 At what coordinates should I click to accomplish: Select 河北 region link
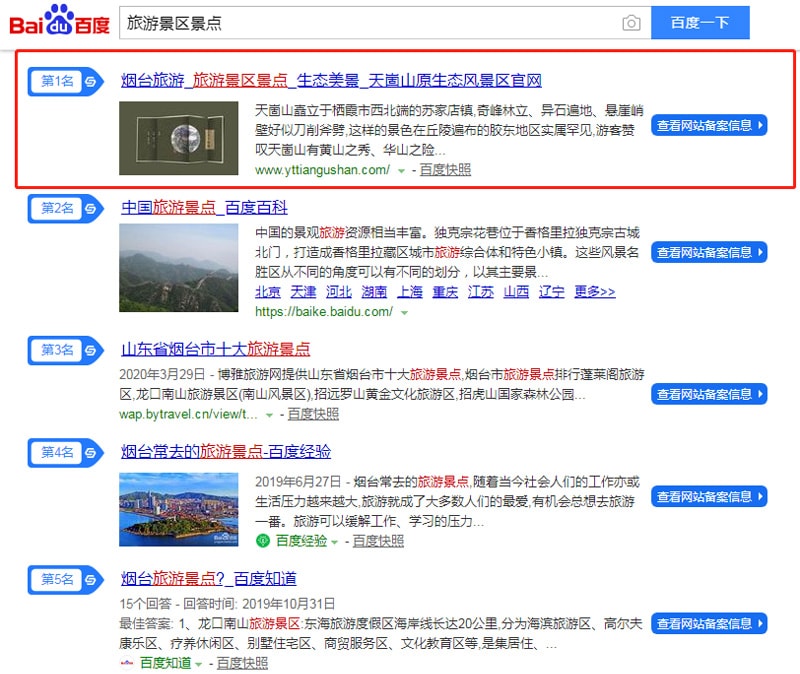pos(339,292)
